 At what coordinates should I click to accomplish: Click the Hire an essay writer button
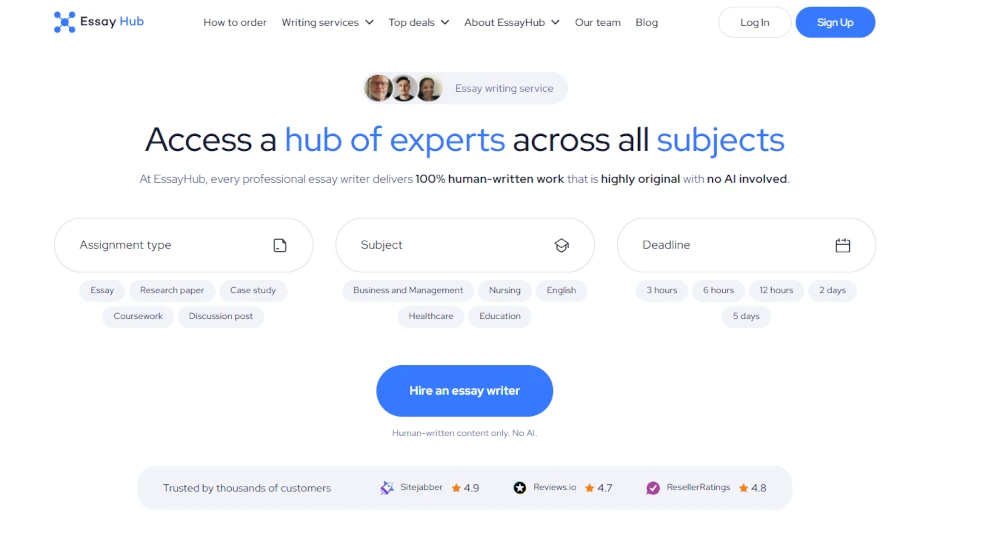pyautogui.click(x=464, y=391)
